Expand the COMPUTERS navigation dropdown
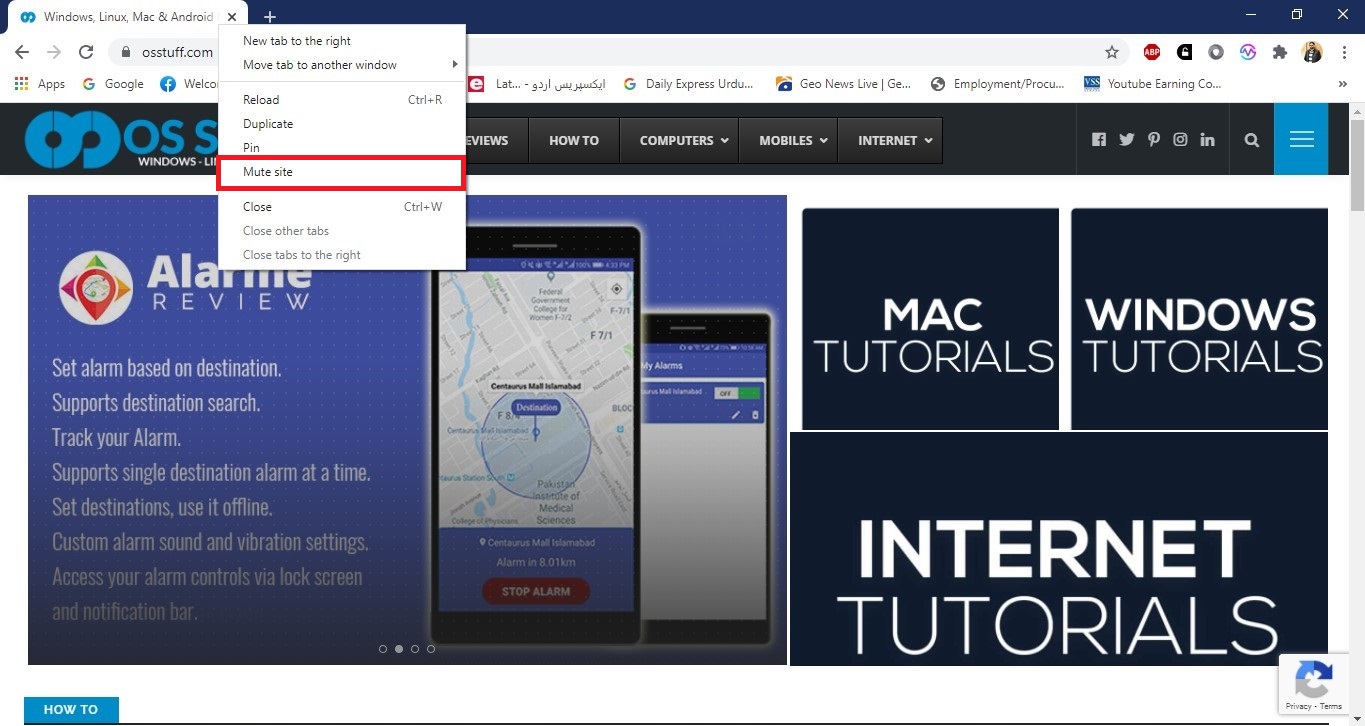The image size is (1365, 726). click(679, 140)
